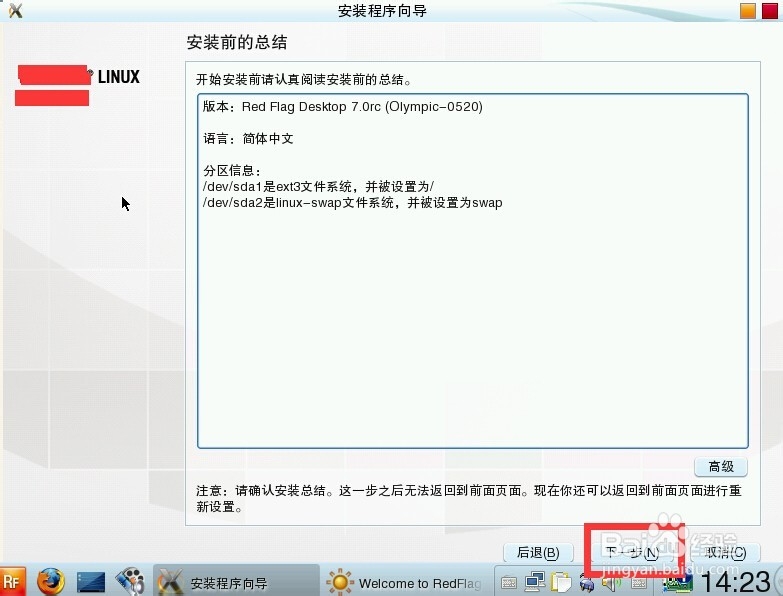Click the keyboard tray icon beside network icon

pos(509,583)
